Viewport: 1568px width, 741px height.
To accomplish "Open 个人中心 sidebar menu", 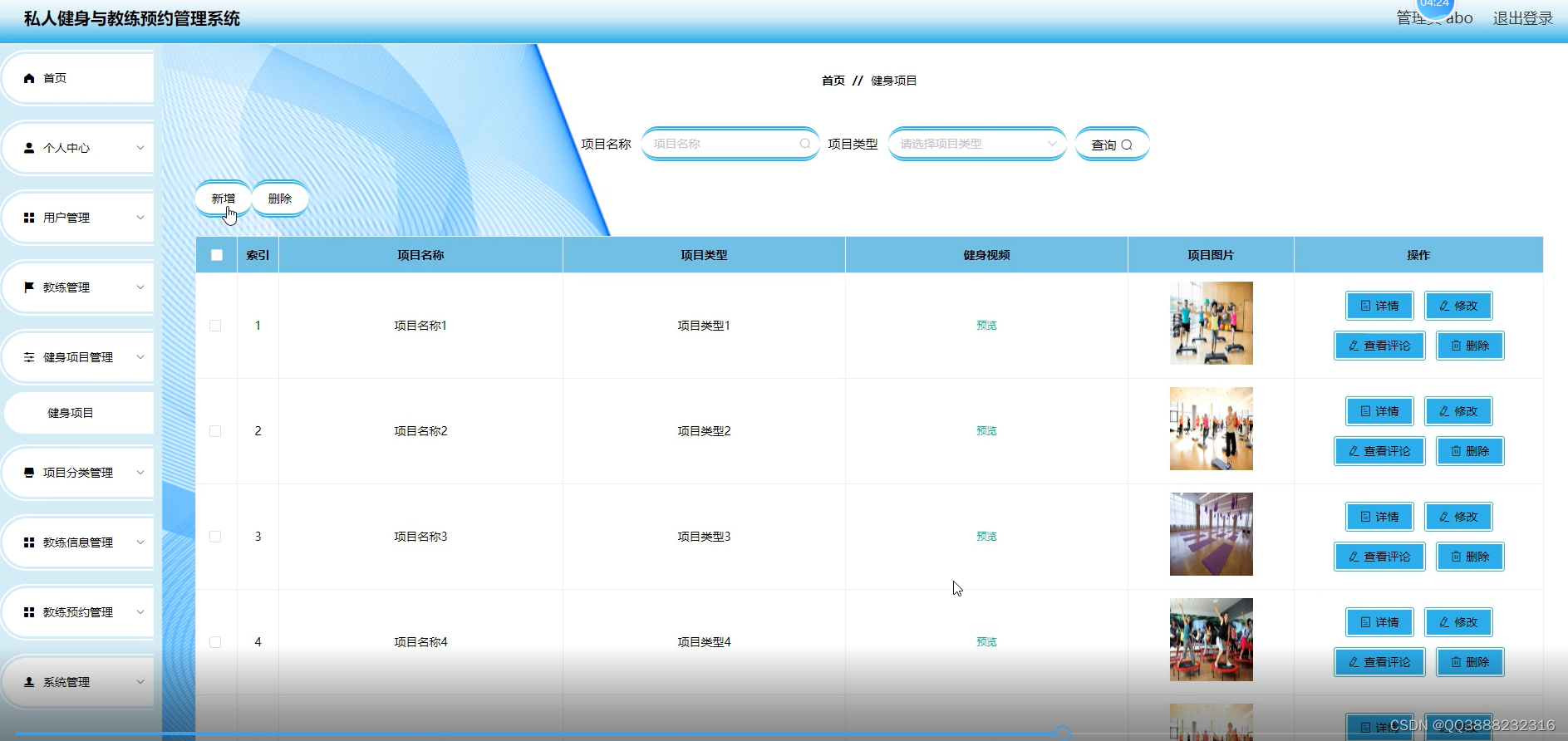I will [x=78, y=148].
